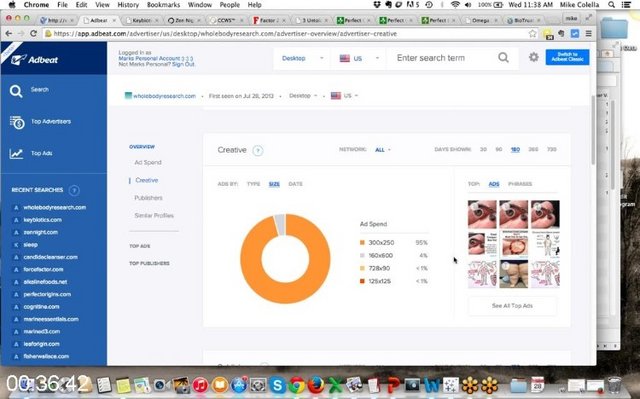Open the Chrome View menu
This screenshot has width=640, height=399.
[102, 5]
